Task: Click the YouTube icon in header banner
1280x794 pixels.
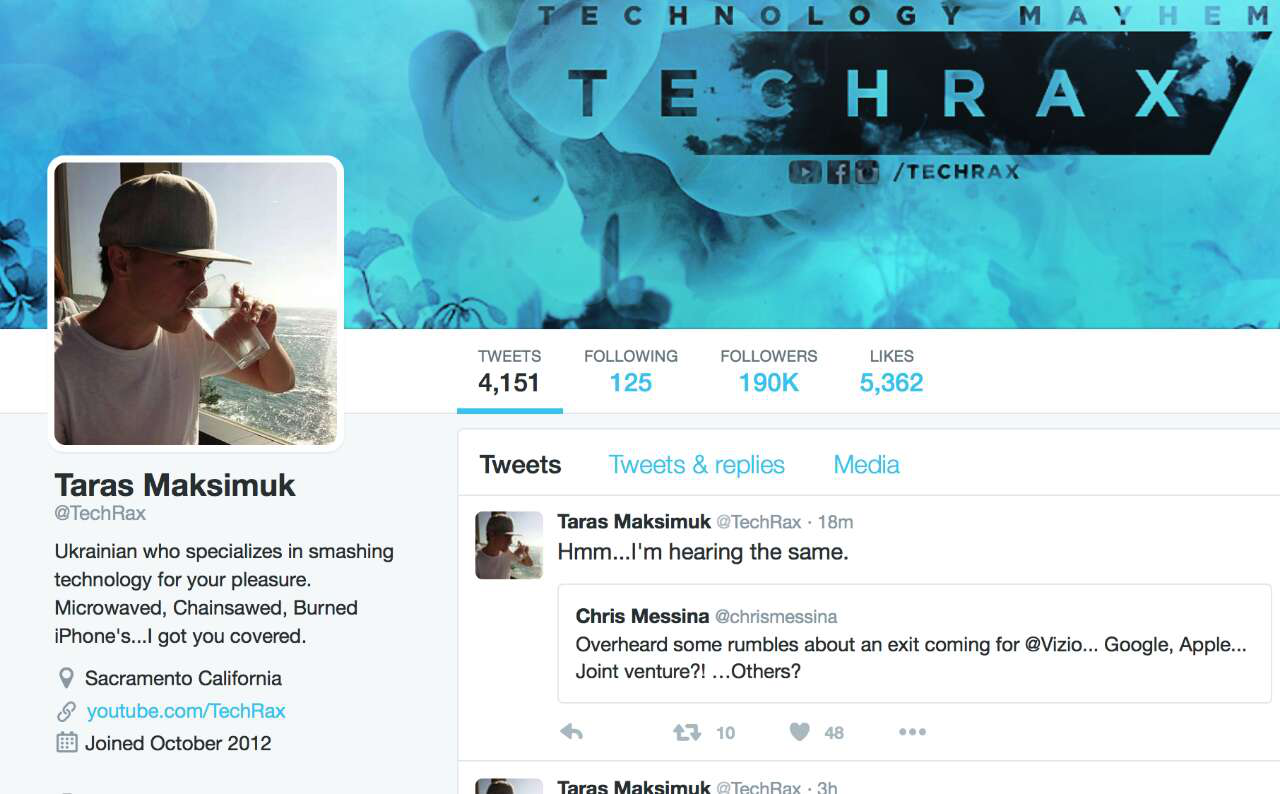Action: click(x=805, y=172)
